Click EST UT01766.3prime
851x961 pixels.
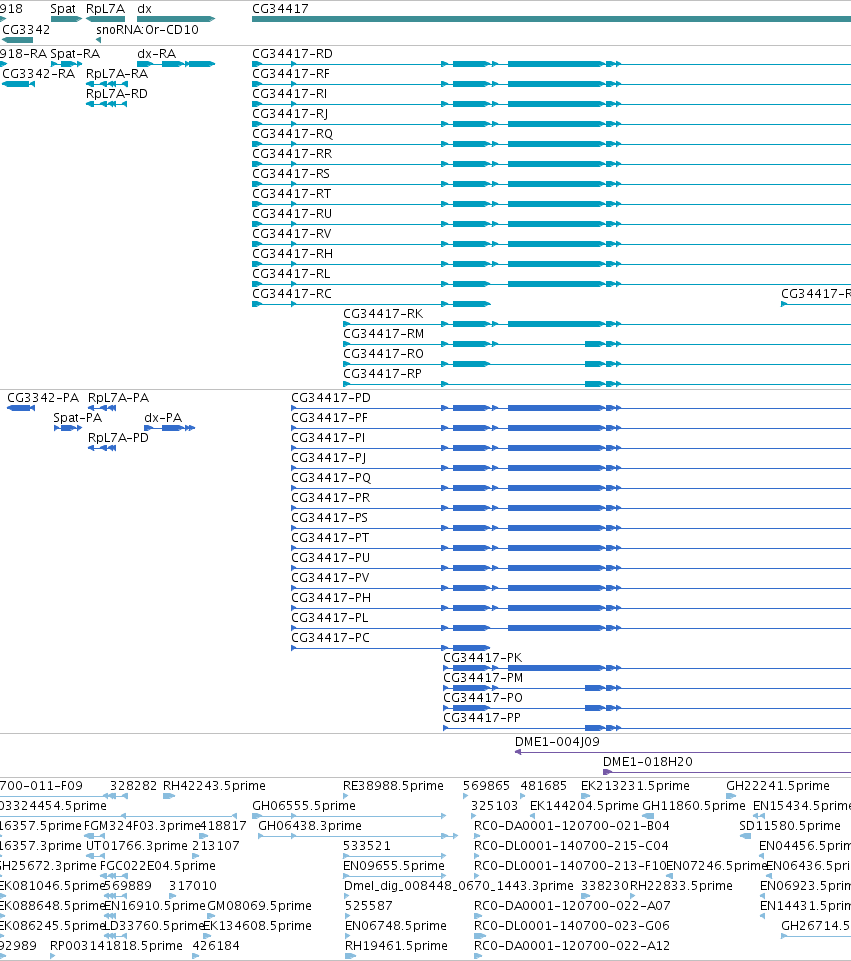pos(137,846)
